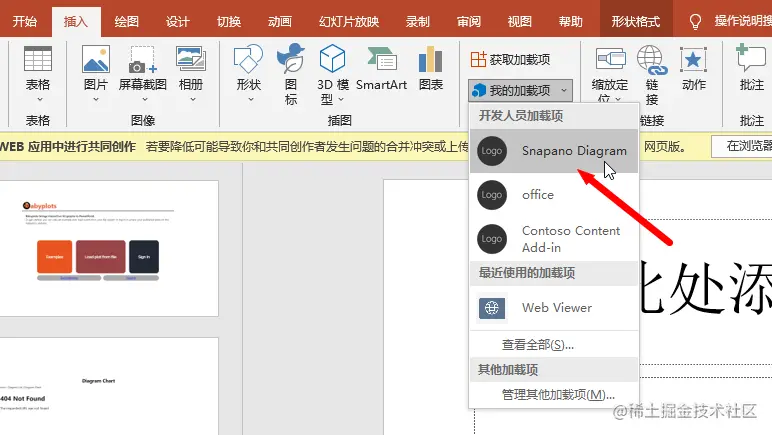The width and height of the screenshot is (772, 435).
Task: Click the 相册 photo album icon
Action: pyautogui.click(x=191, y=59)
